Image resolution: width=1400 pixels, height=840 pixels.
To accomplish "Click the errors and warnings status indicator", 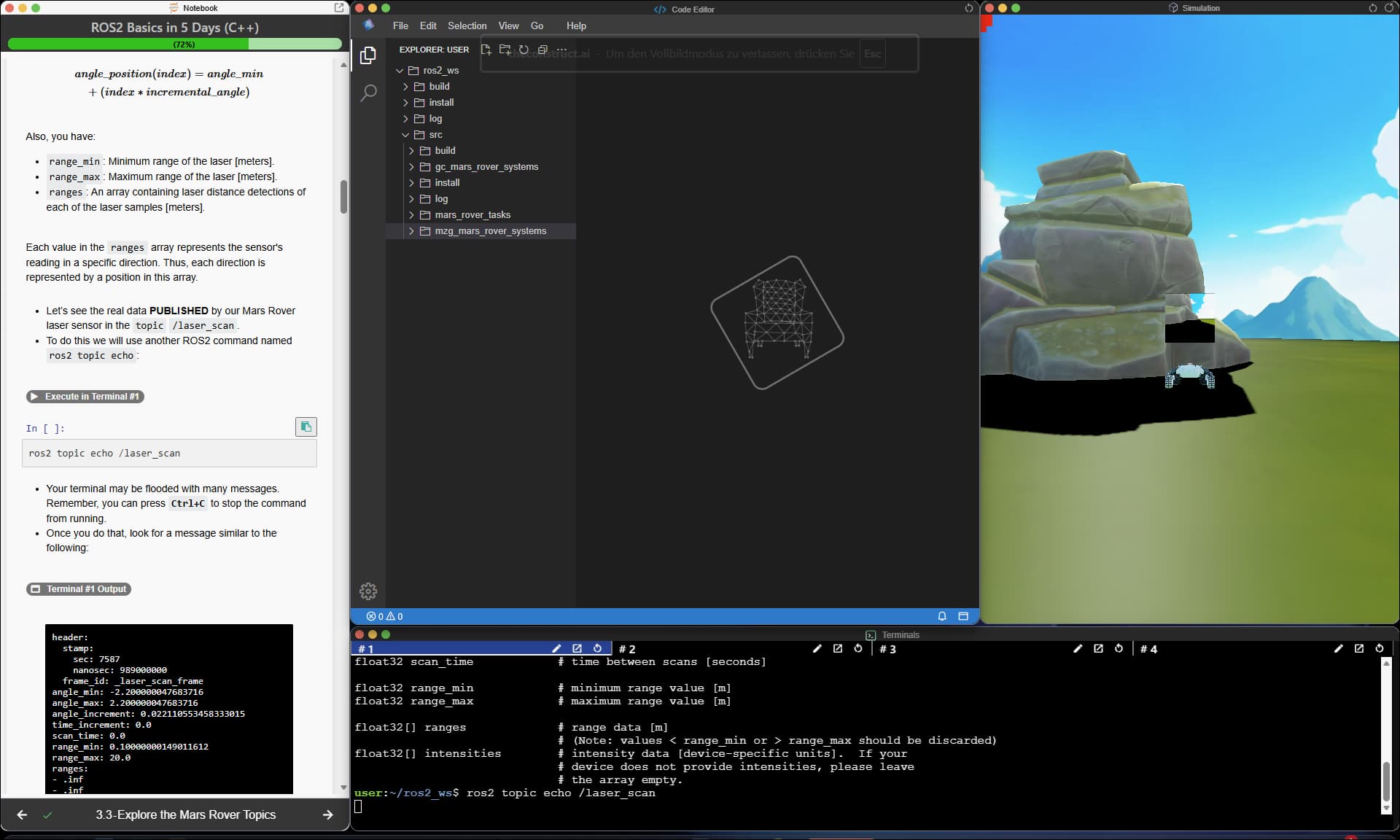I will click(384, 616).
